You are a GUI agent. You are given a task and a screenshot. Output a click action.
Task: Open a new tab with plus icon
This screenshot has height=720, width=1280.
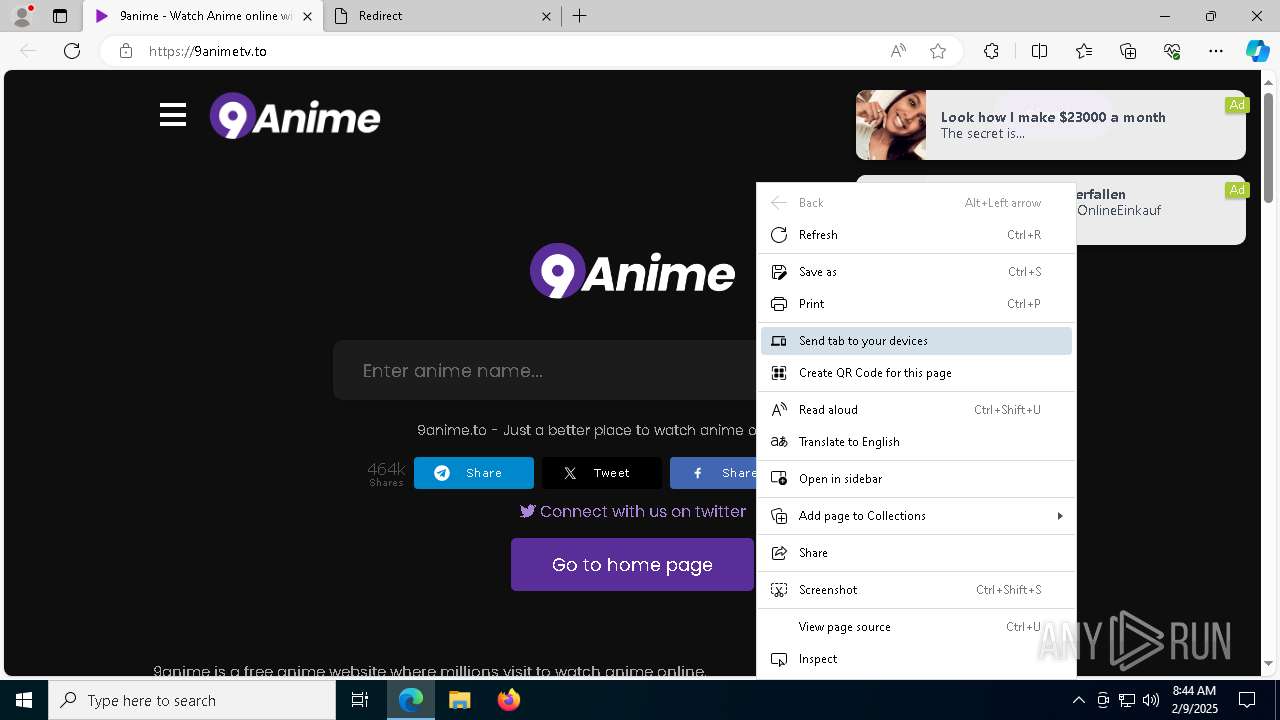click(580, 16)
